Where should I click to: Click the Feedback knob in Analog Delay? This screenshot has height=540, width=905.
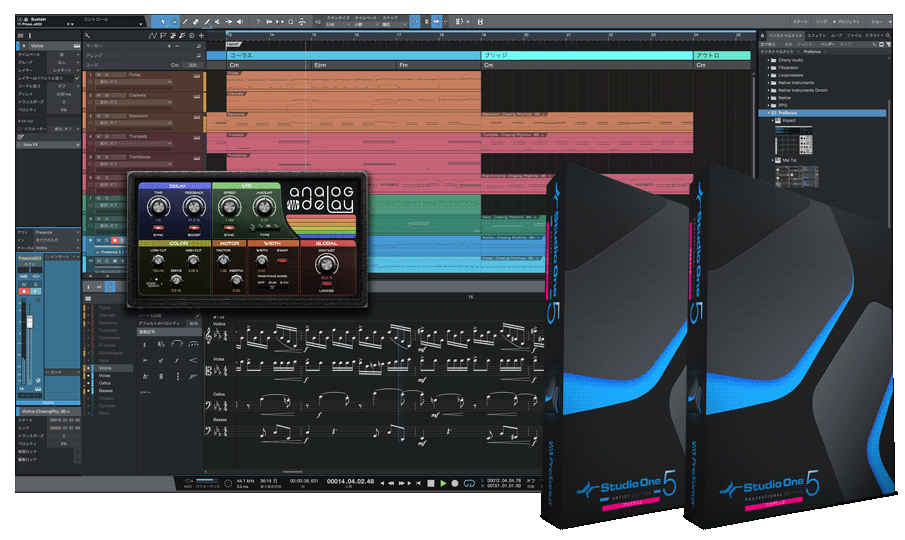click(194, 206)
